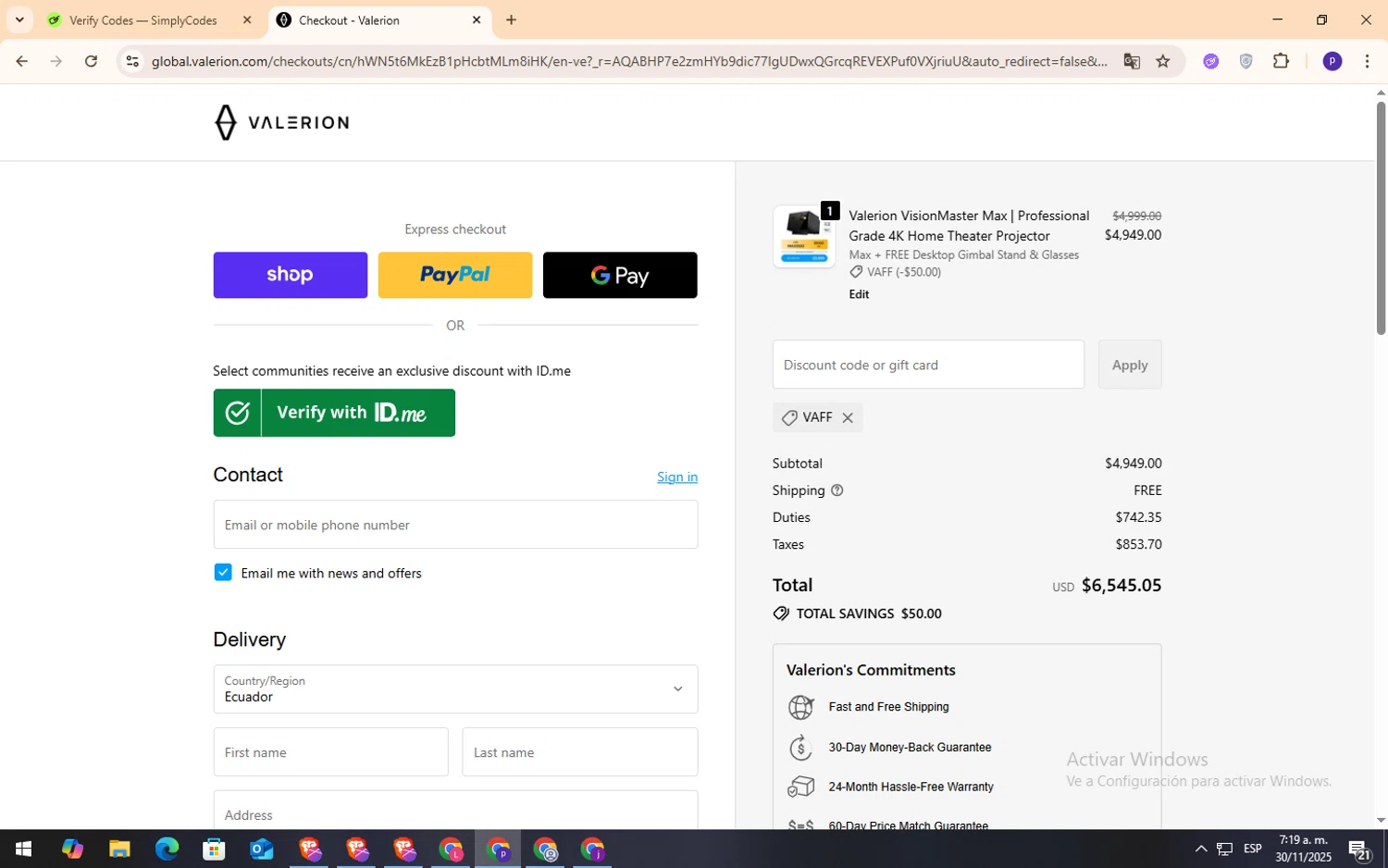The height and width of the screenshot is (868, 1388).
Task: Reload the checkout page
Action: click(91, 61)
